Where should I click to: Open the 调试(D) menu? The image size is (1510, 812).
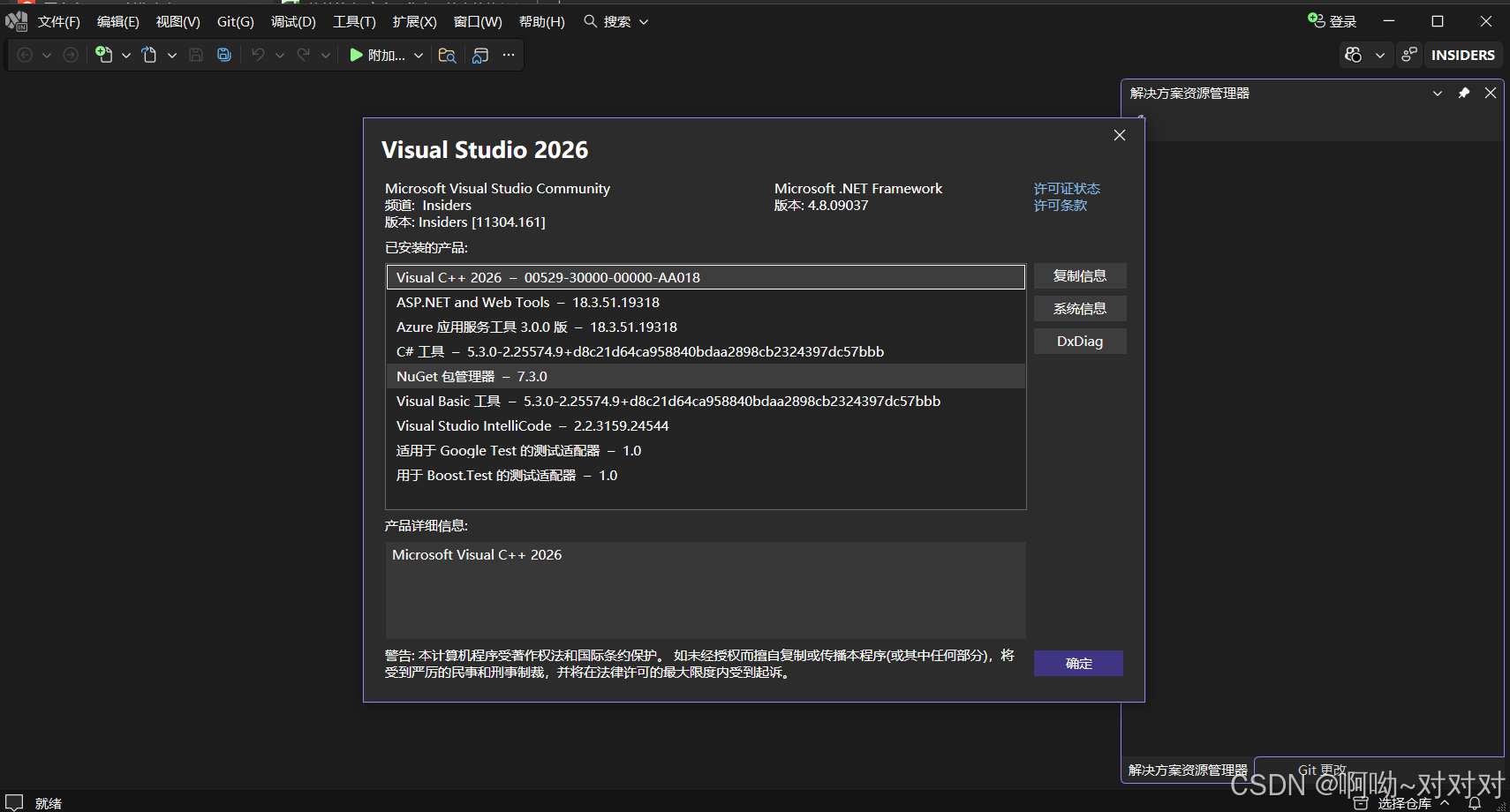pos(293,21)
